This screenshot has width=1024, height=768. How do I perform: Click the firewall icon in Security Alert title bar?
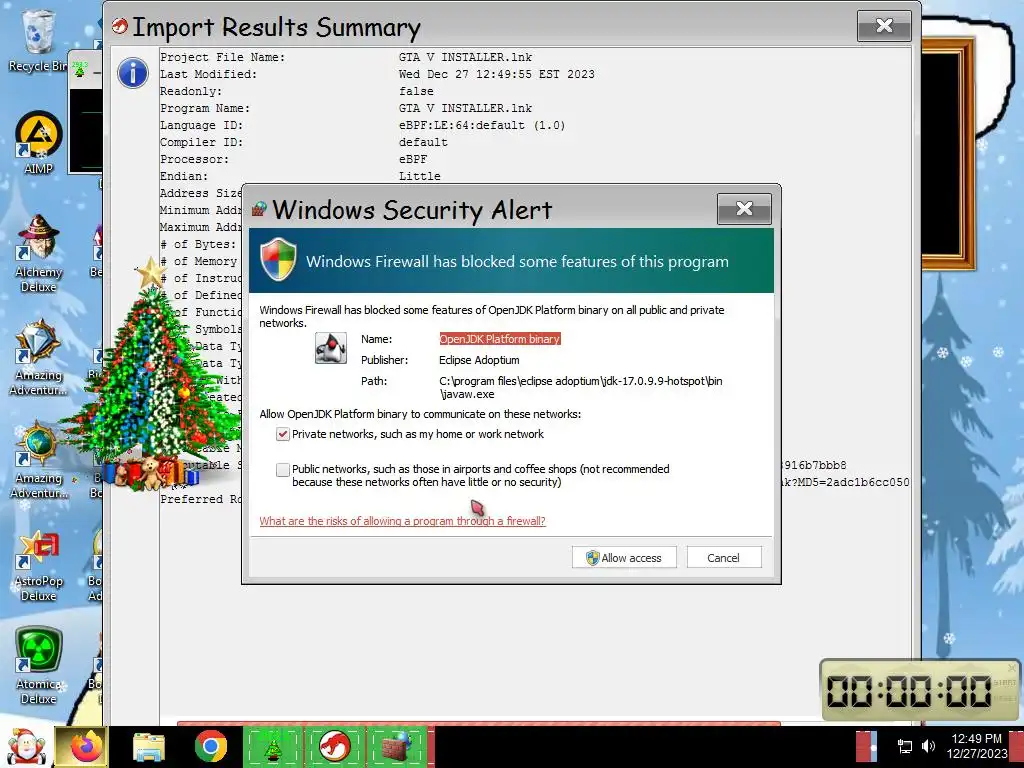click(x=259, y=209)
